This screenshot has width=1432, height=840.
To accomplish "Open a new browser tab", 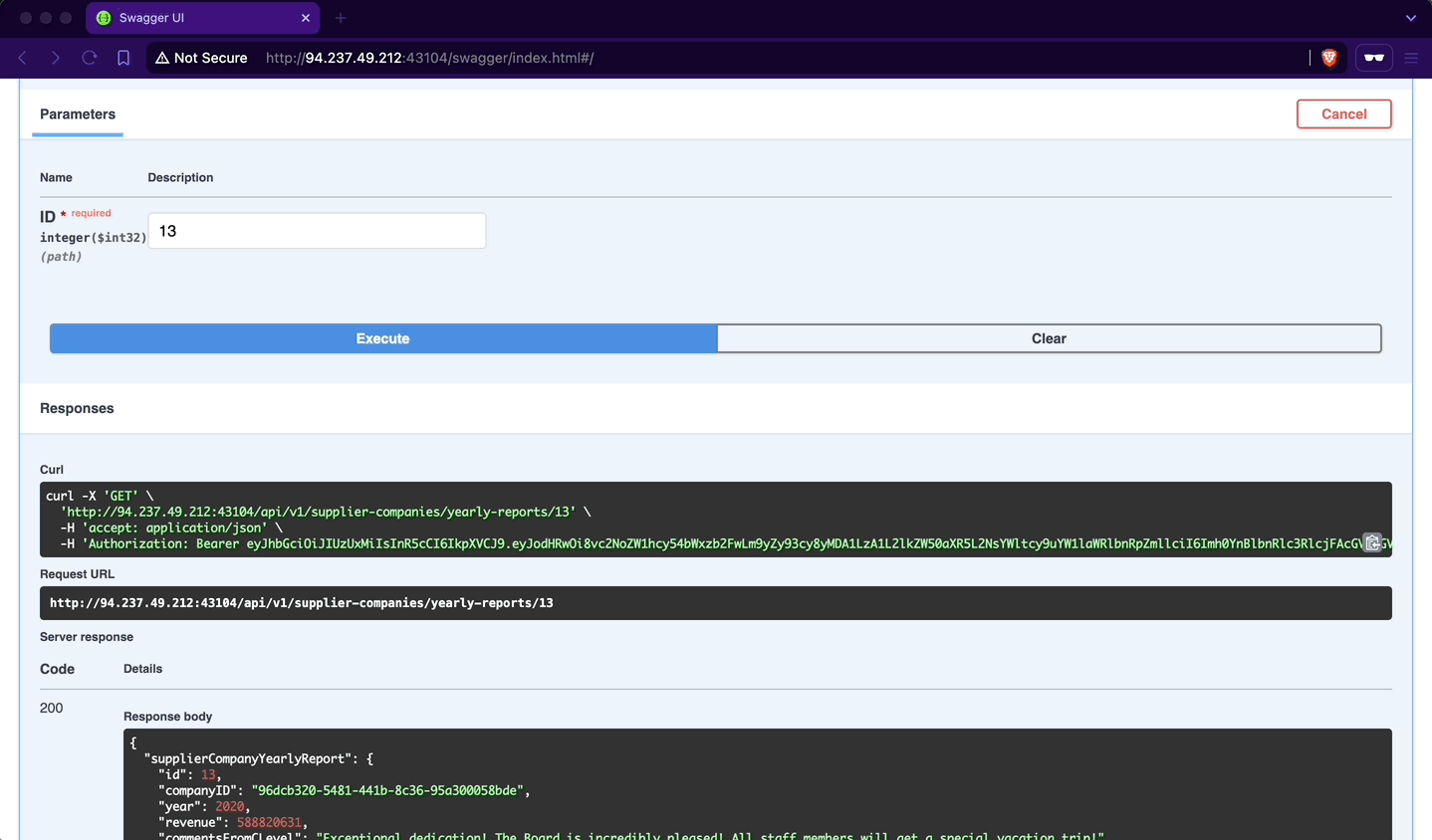I will click(x=341, y=17).
